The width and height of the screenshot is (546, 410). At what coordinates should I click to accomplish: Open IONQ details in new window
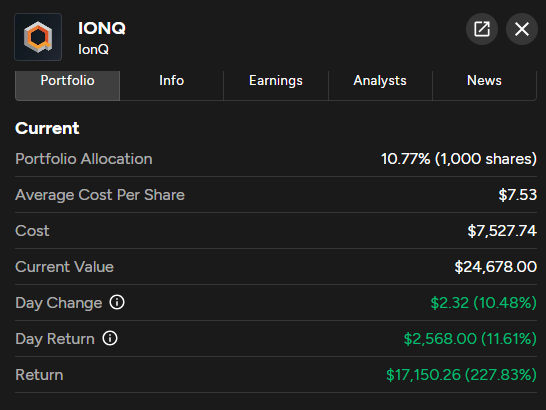point(482,29)
